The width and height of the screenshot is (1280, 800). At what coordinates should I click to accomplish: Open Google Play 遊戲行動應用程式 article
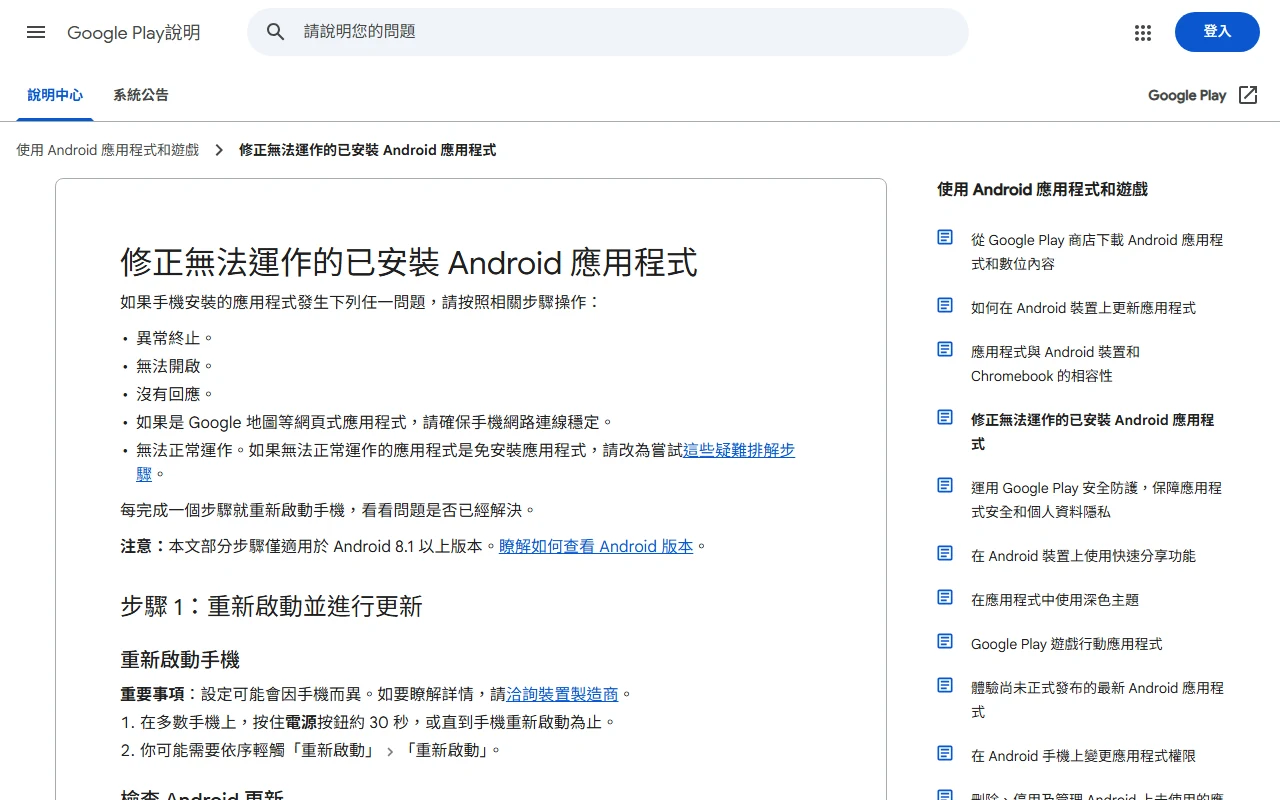[1067, 644]
